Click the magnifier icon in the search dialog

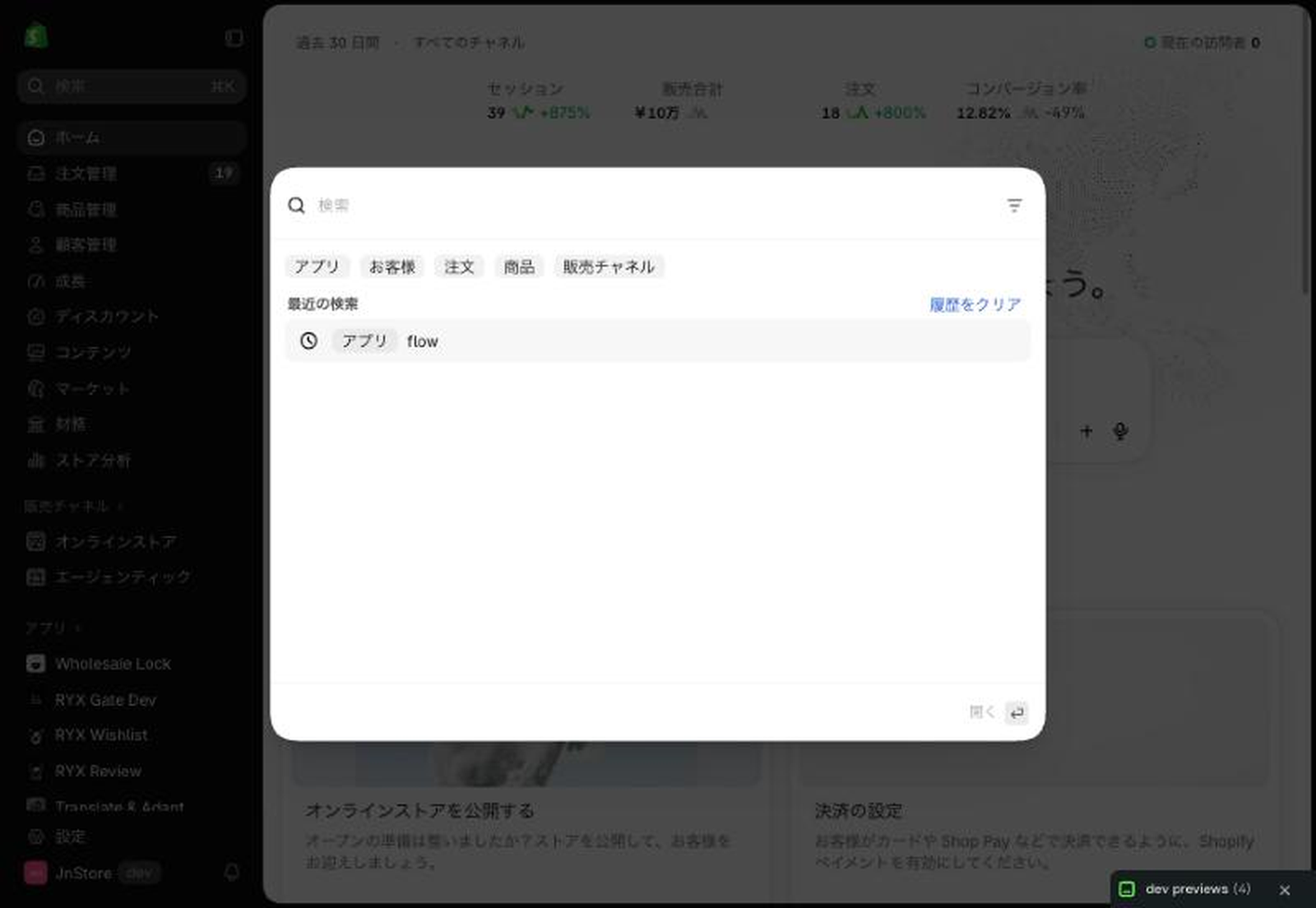tap(296, 206)
